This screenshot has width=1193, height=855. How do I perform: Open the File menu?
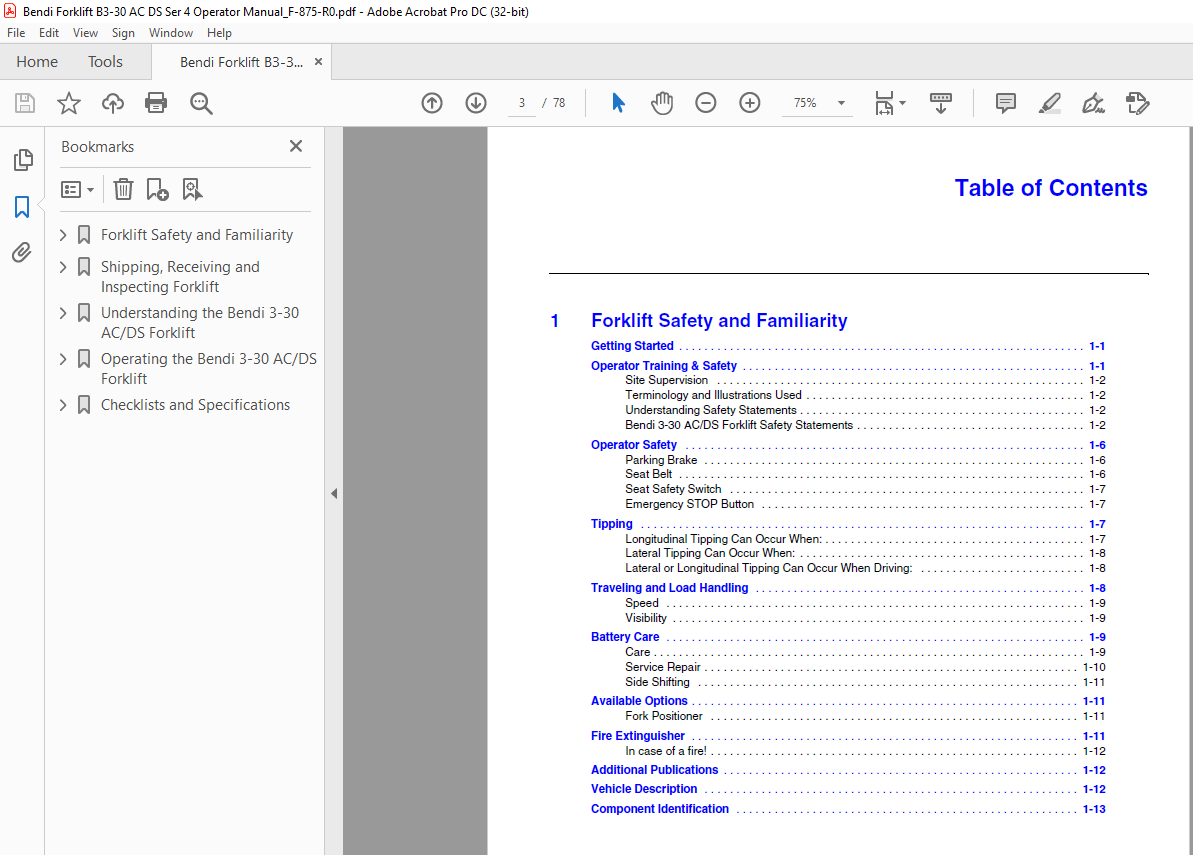click(16, 33)
